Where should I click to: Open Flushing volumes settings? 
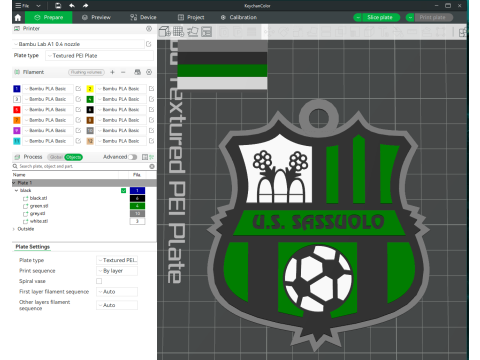(x=86, y=72)
